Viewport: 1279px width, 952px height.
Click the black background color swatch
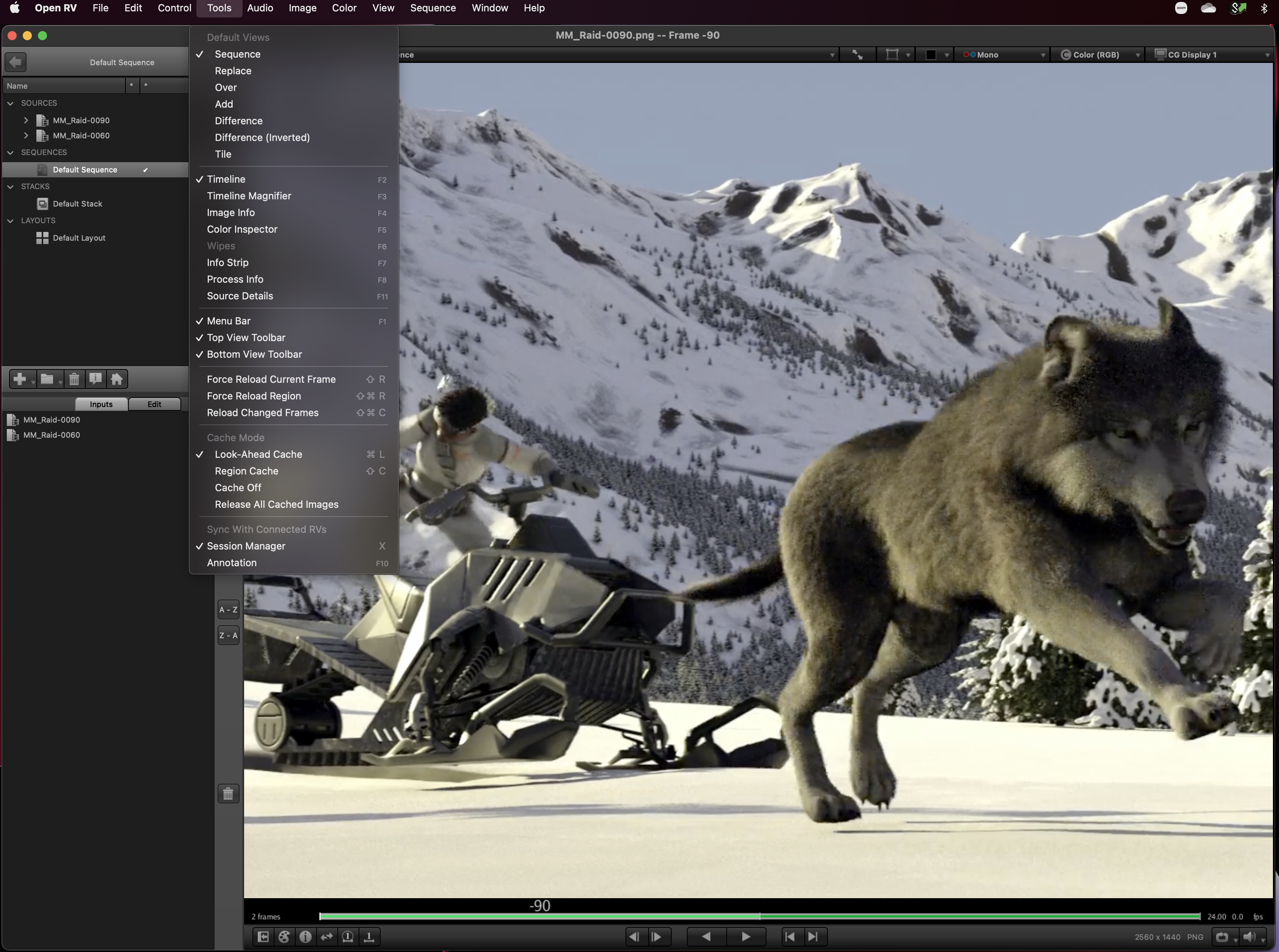tap(930, 55)
